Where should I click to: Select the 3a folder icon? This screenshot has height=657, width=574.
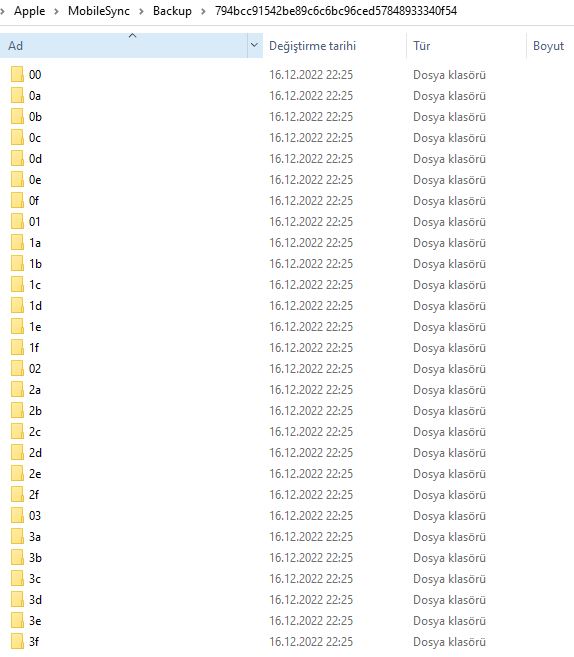[x=17, y=537]
